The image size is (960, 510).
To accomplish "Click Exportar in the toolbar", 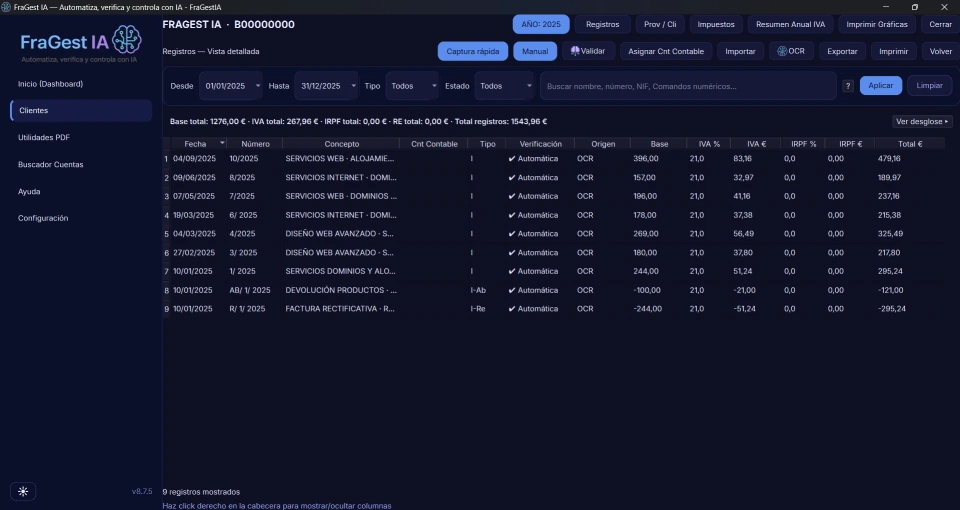I will [x=842, y=51].
